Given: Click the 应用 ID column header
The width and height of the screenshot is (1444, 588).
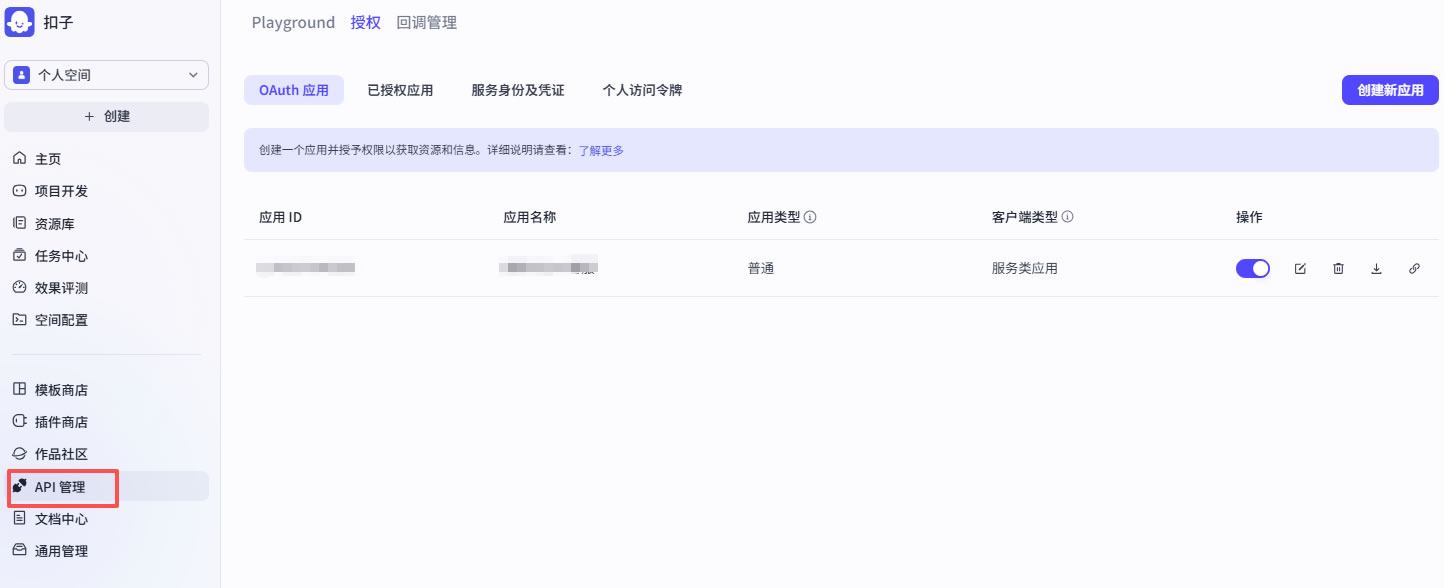Looking at the screenshot, I should click(x=281, y=217).
